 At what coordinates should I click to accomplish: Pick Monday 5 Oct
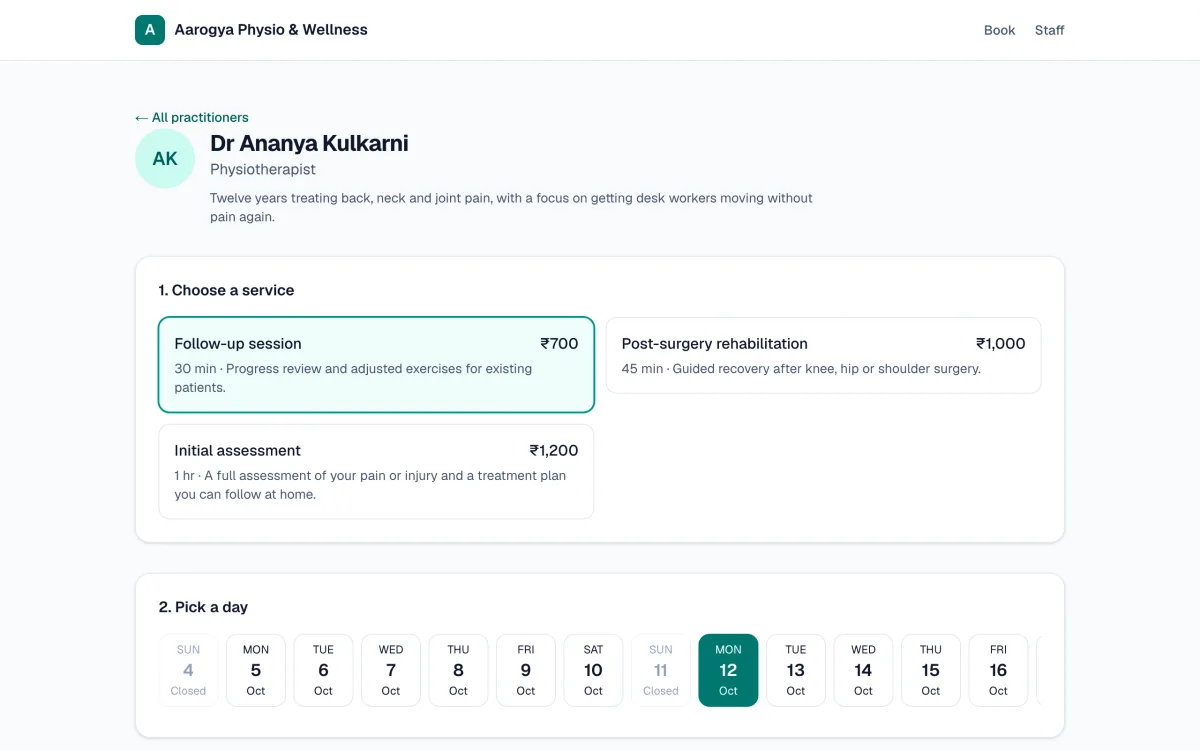(256, 670)
